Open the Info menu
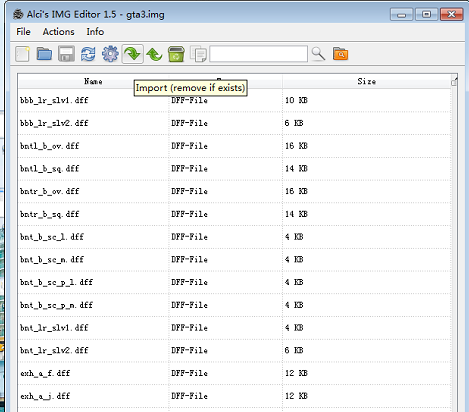Viewport: 469px width, 412px height. 95,32
